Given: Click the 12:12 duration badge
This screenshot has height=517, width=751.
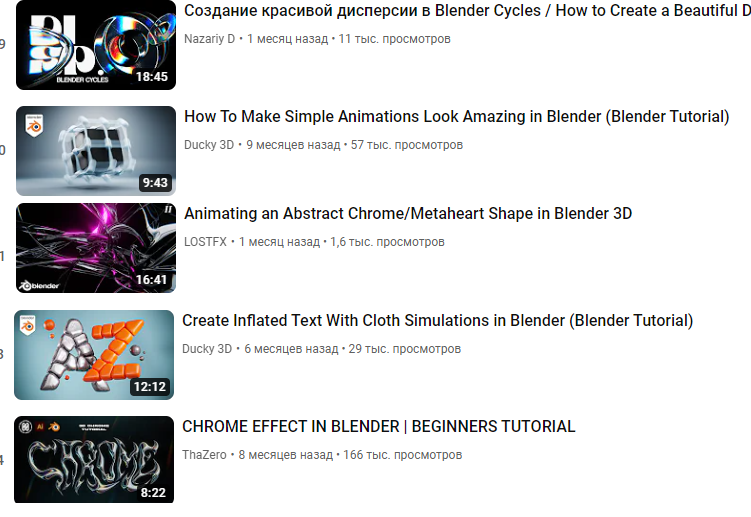Looking at the screenshot, I should coord(150,387).
